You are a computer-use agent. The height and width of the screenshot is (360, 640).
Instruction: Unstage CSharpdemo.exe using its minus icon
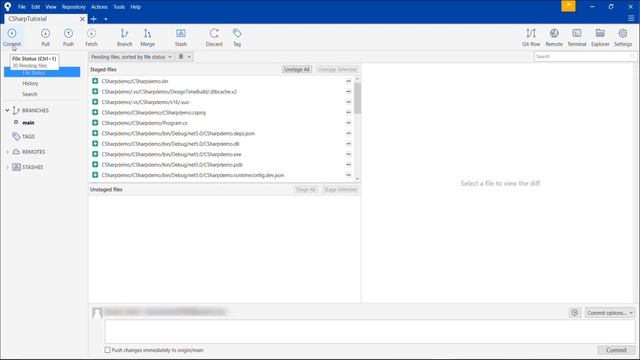point(348,154)
